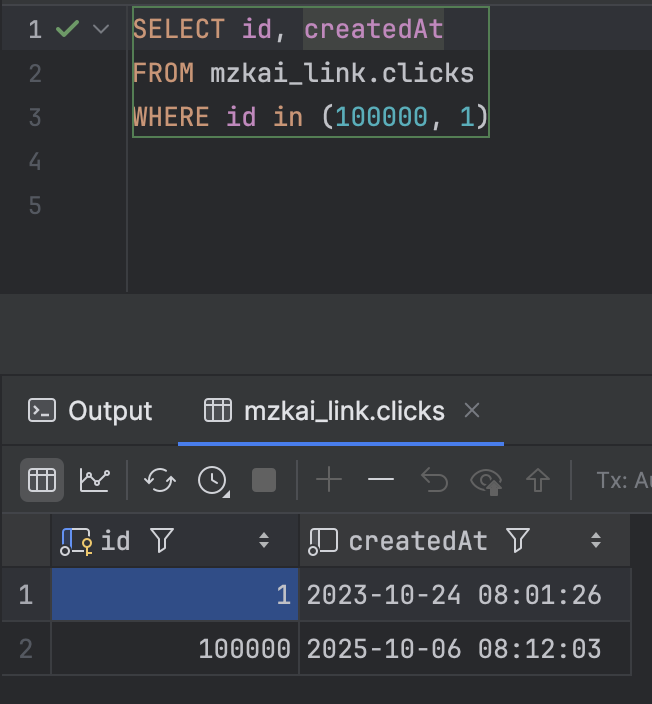This screenshot has height=704, width=652.
Task: Open the Tx transaction mode selector
Action: tap(624, 481)
